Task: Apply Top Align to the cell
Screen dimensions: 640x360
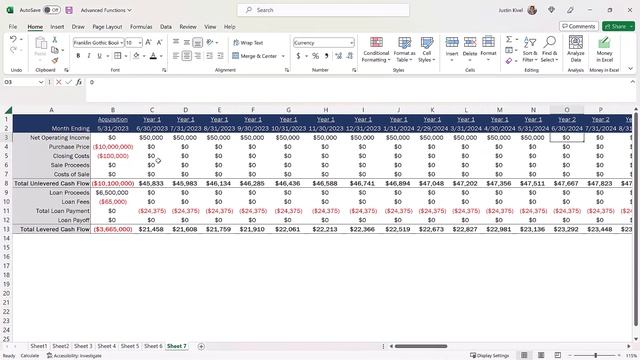Action: coord(176,42)
